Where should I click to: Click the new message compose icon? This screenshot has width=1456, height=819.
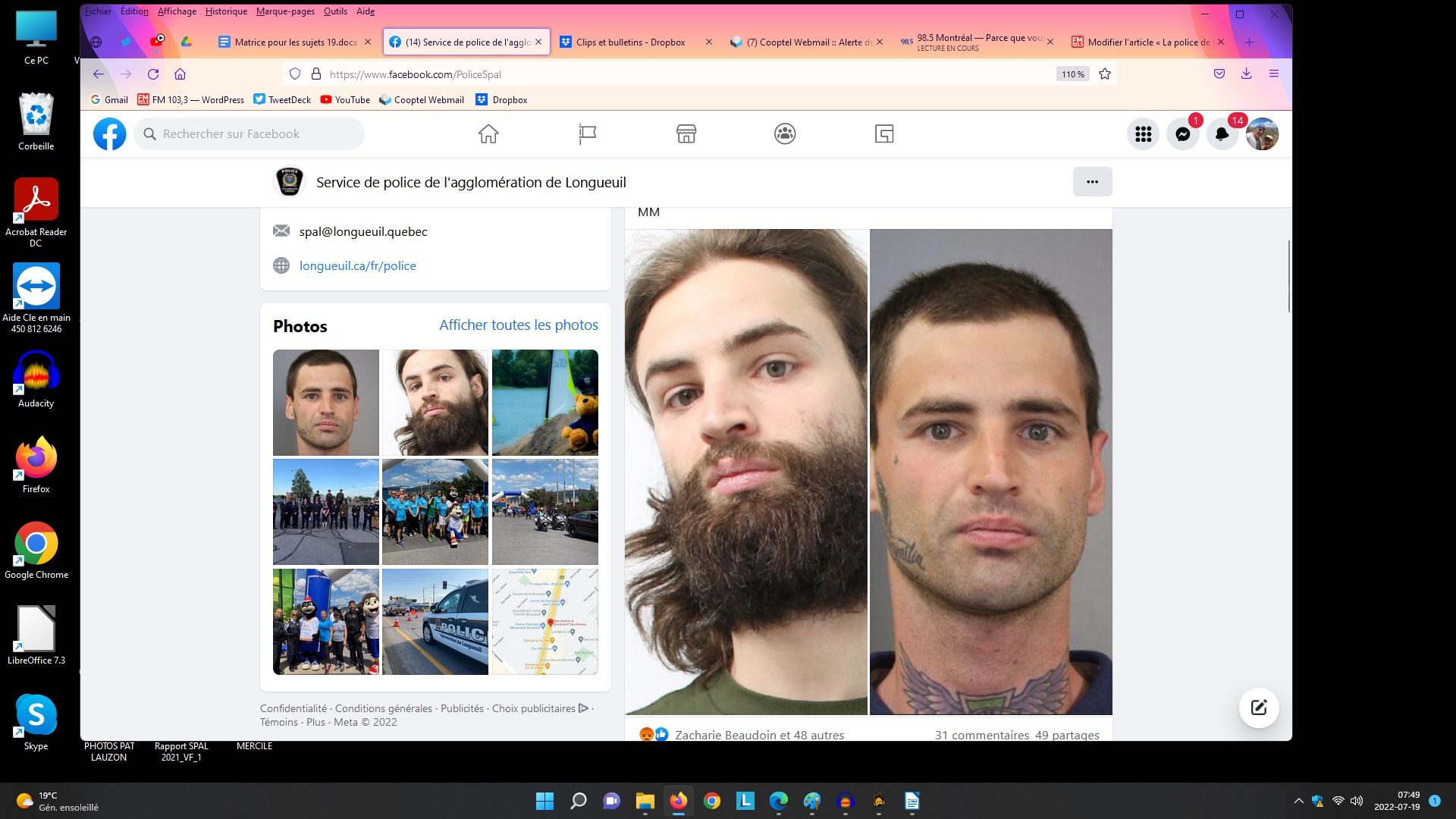click(1259, 708)
